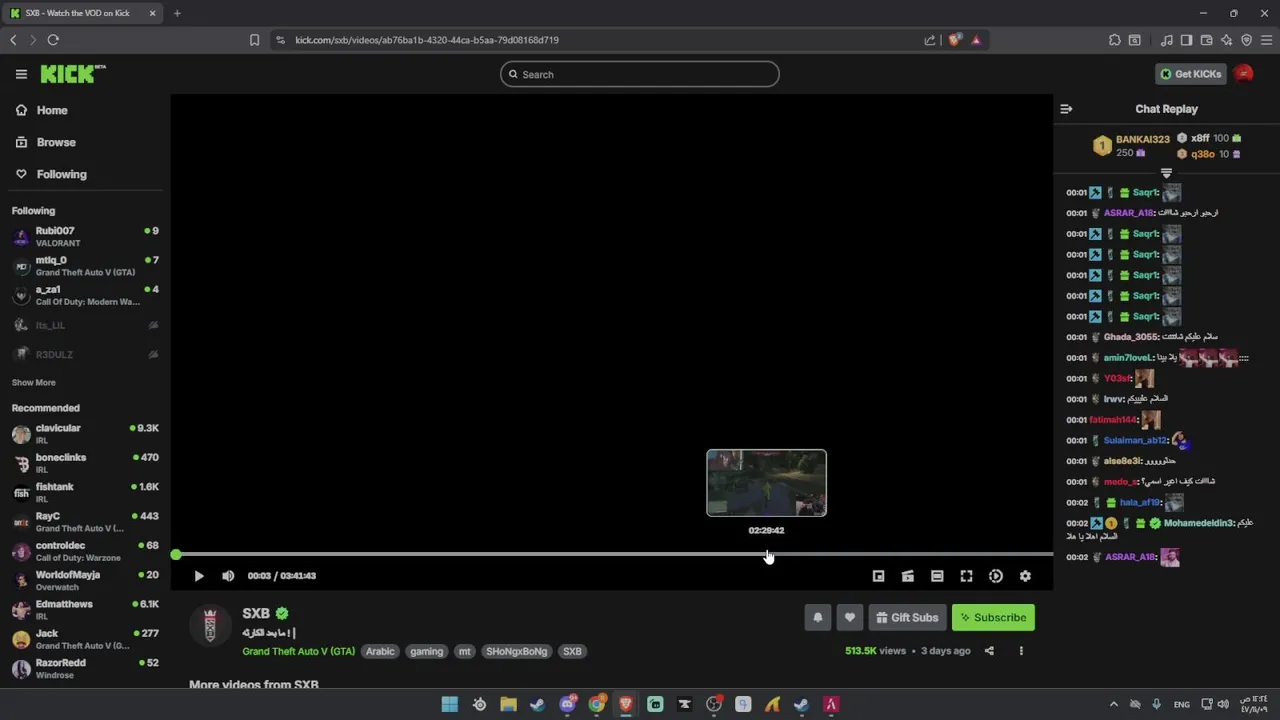Go to the Kick logo homepage
The height and width of the screenshot is (720, 1280).
[x=73, y=74]
